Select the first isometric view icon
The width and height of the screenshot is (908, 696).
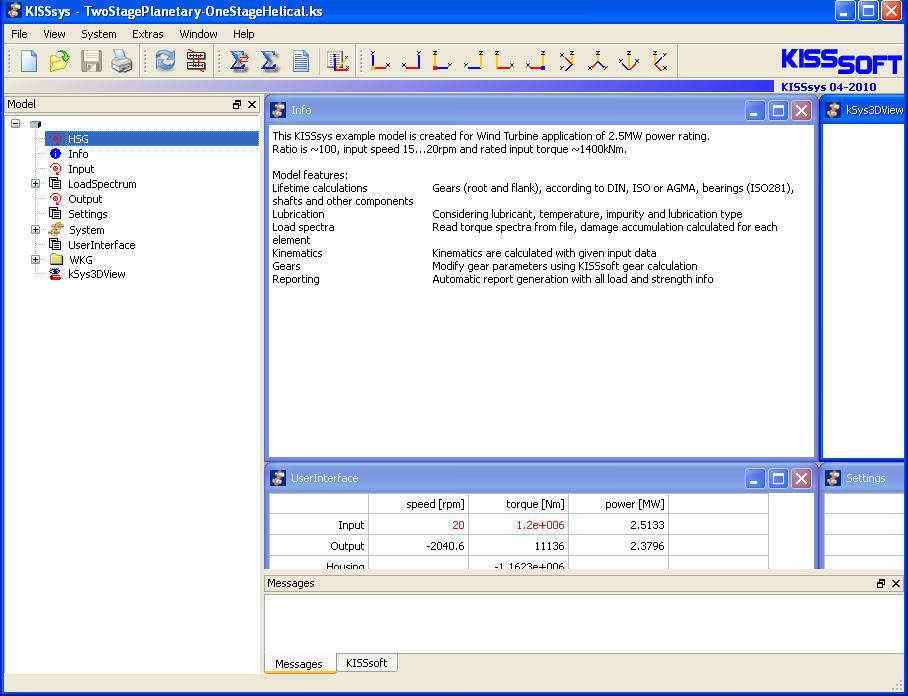point(567,61)
